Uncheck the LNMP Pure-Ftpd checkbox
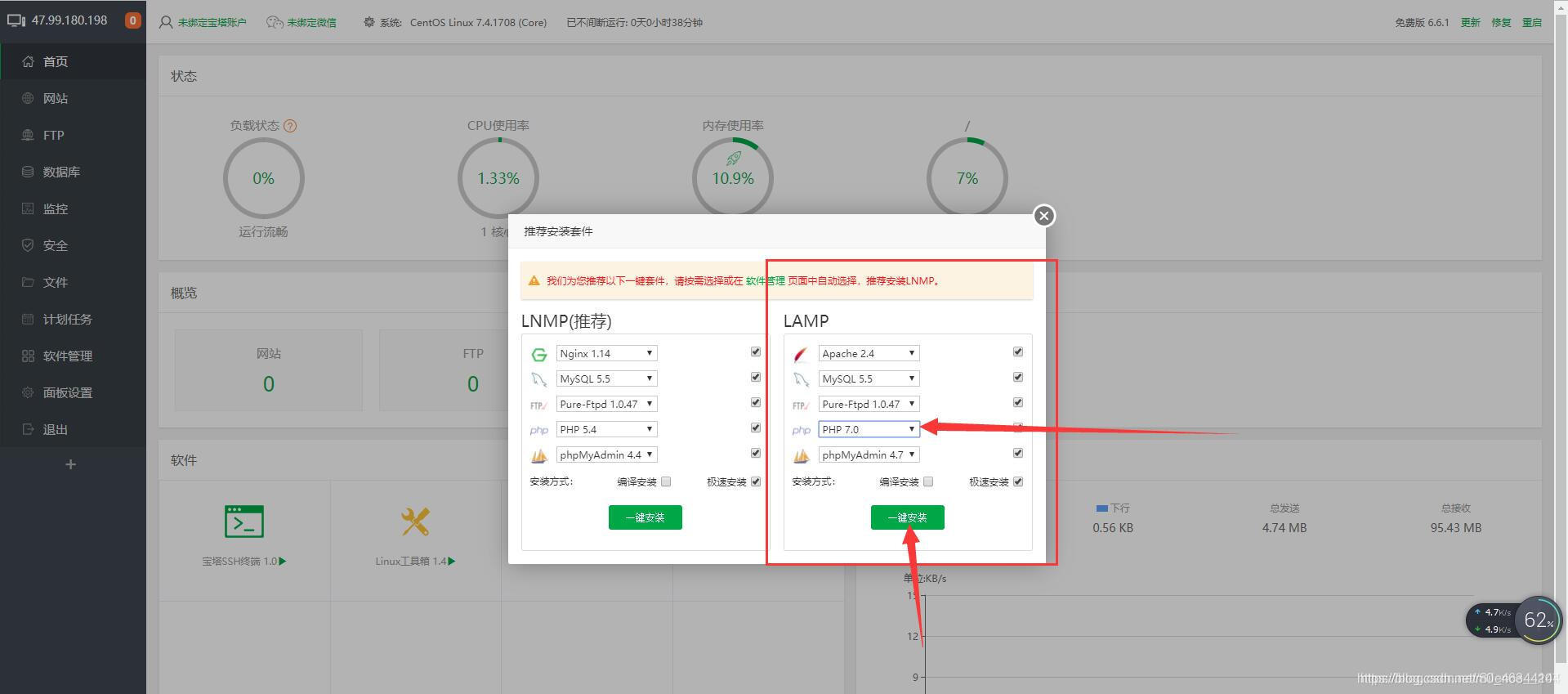This screenshot has height=694, width=1568. pyautogui.click(x=756, y=402)
